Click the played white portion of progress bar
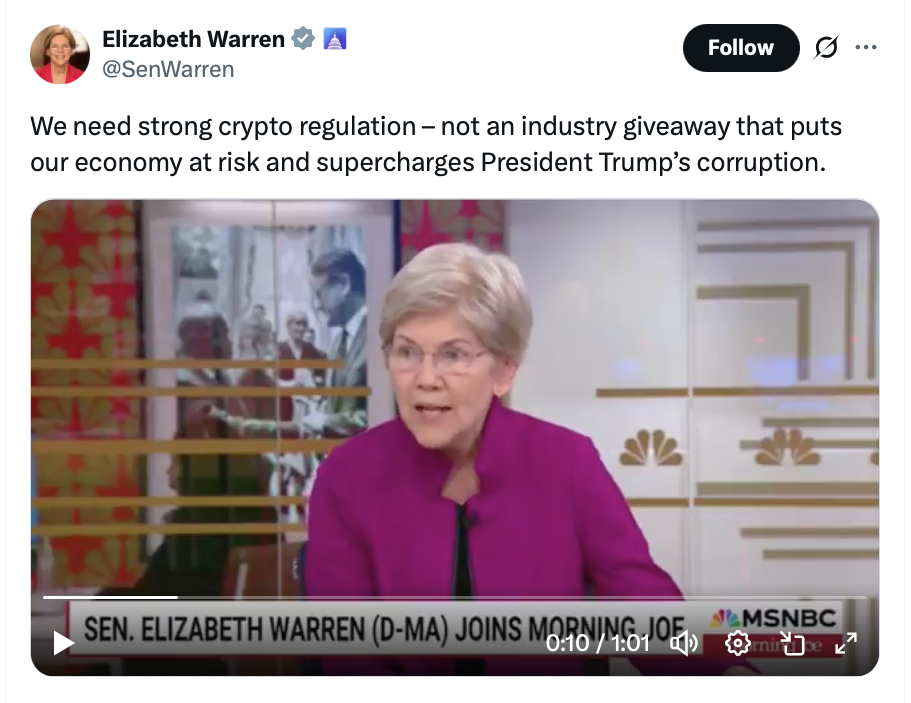The width and height of the screenshot is (911, 703). [110, 597]
